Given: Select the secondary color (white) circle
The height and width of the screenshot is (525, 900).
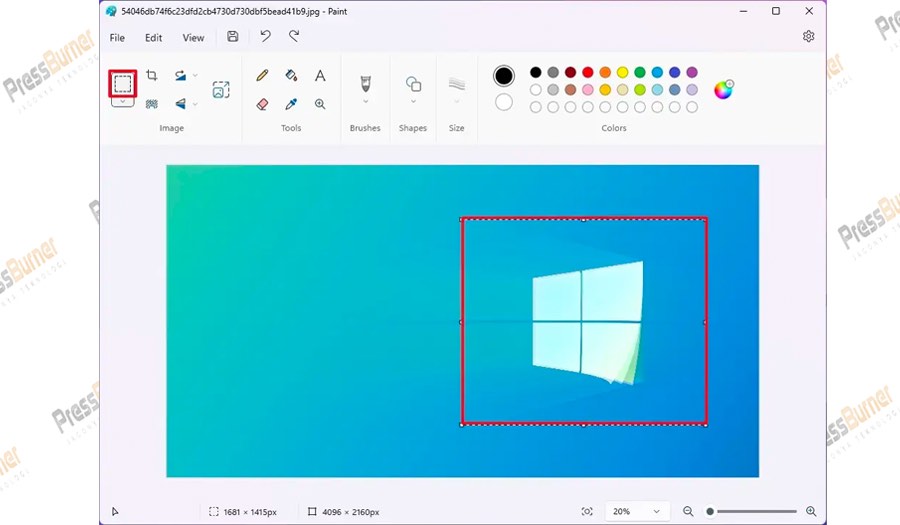Looking at the screenshot, I should [x=504, y=102].
